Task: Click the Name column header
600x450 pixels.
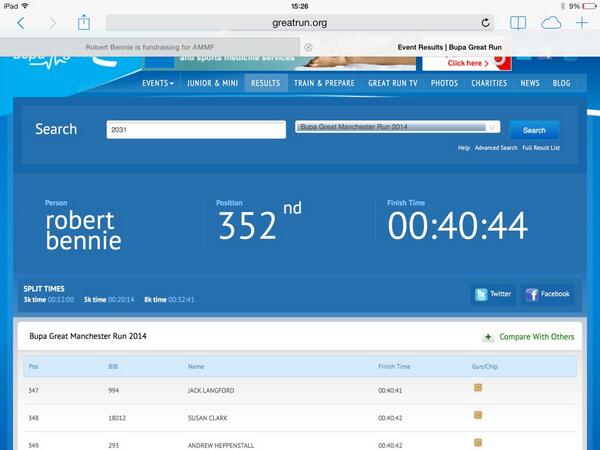Action: click(196, 367)
